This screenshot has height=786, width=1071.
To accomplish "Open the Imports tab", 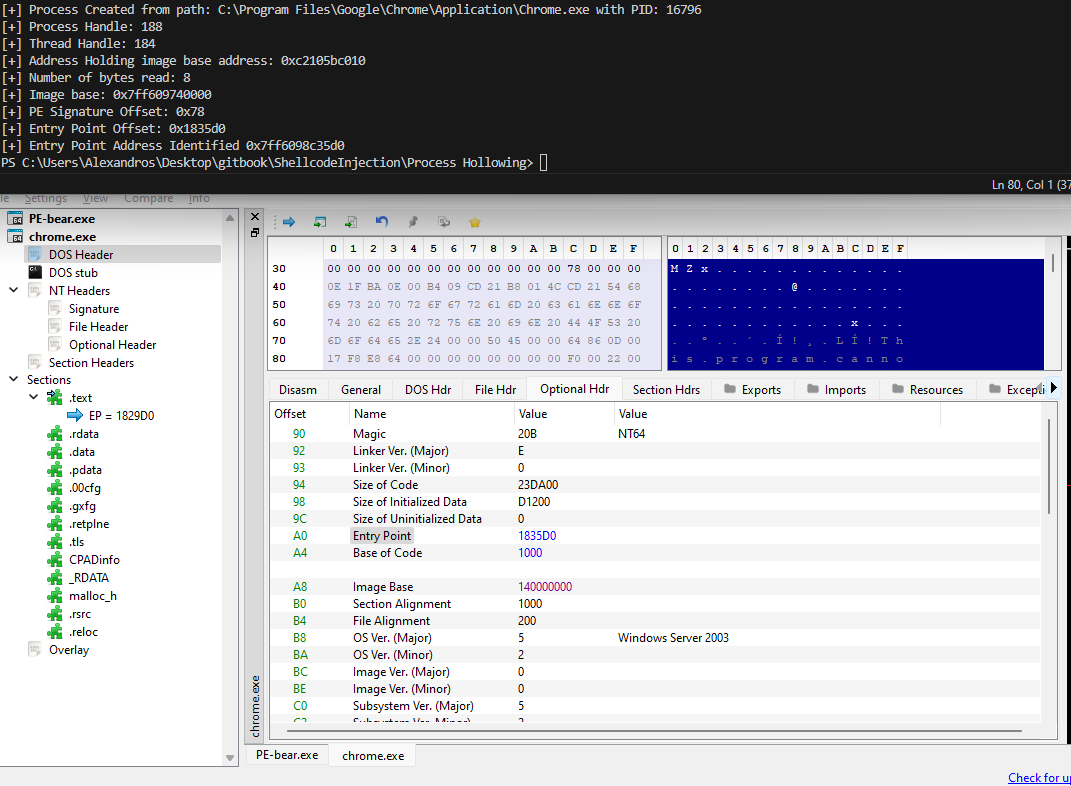I will [835, 390].
